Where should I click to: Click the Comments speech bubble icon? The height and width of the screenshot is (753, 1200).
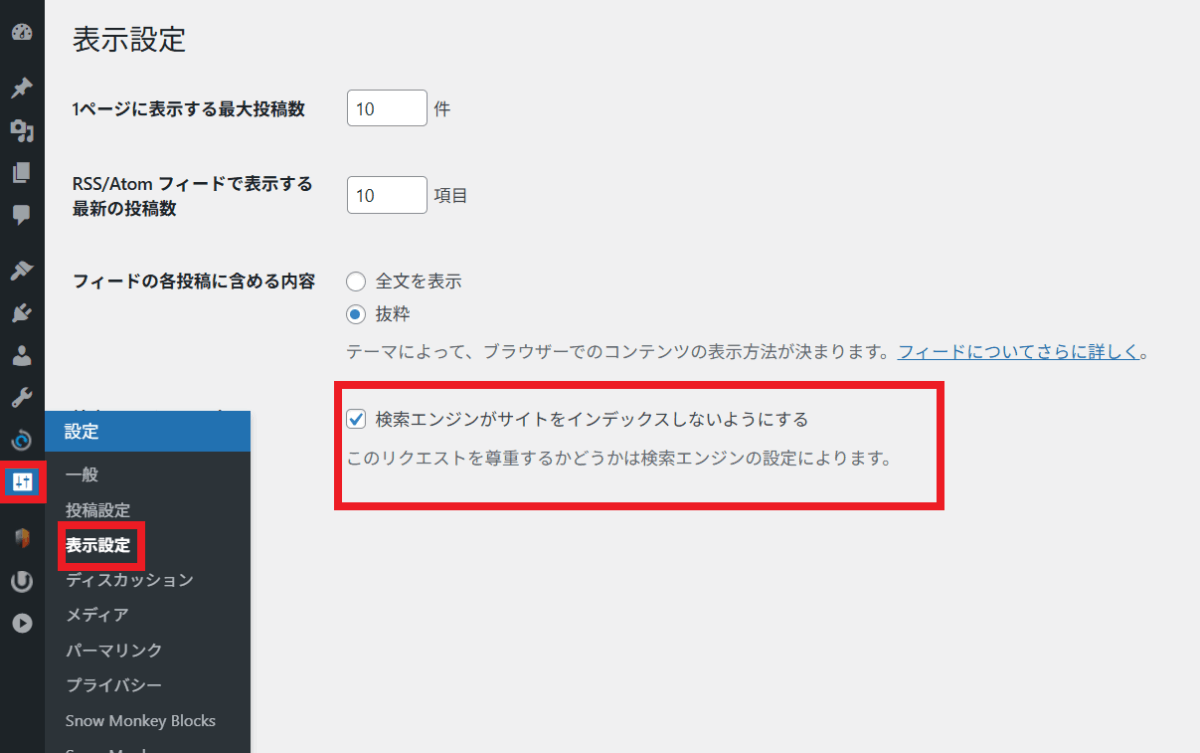22,214
